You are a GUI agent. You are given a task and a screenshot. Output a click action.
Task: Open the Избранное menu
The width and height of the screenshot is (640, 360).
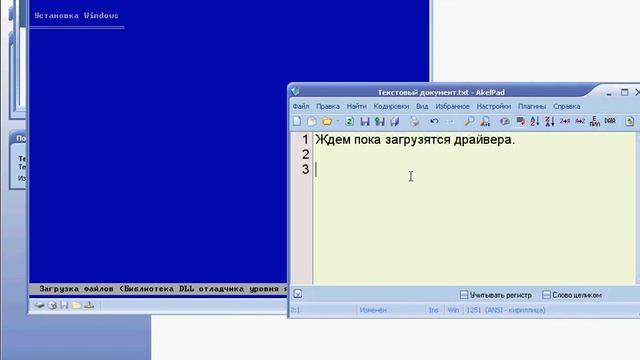(x=452, y=106)
